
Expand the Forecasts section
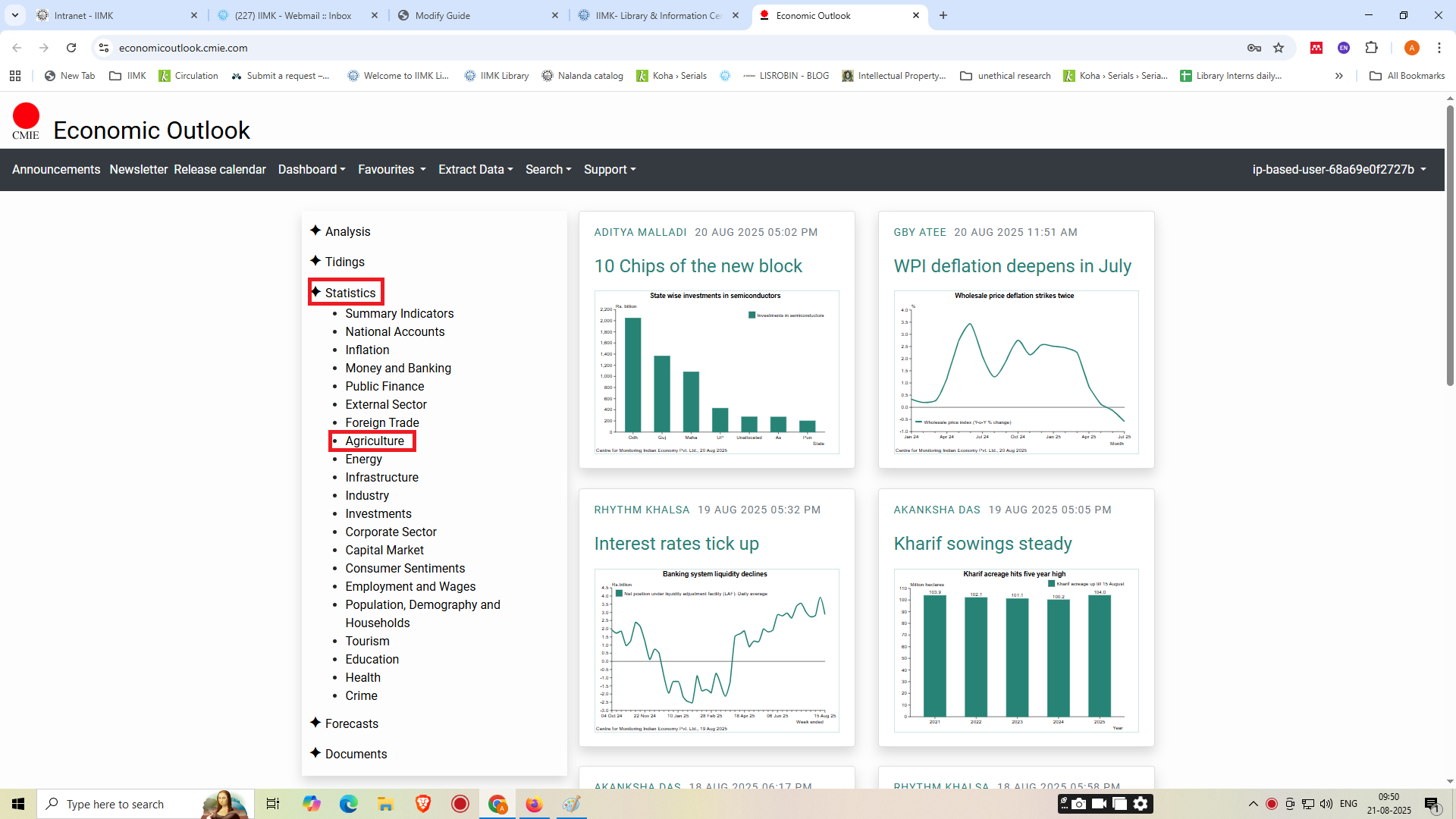pyautogui.click(x=351, y=723)
